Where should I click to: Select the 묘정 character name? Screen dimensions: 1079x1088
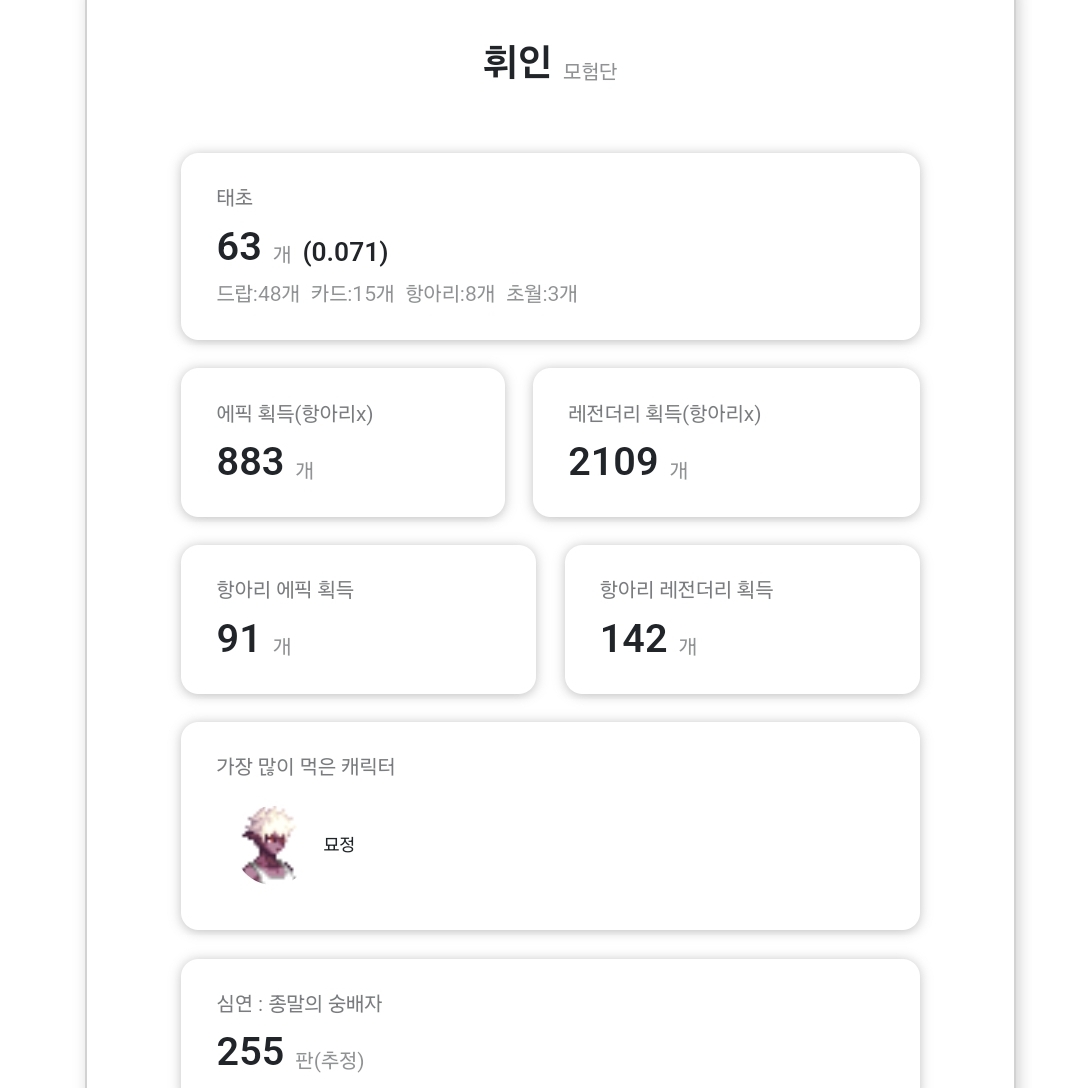point(339,844)
